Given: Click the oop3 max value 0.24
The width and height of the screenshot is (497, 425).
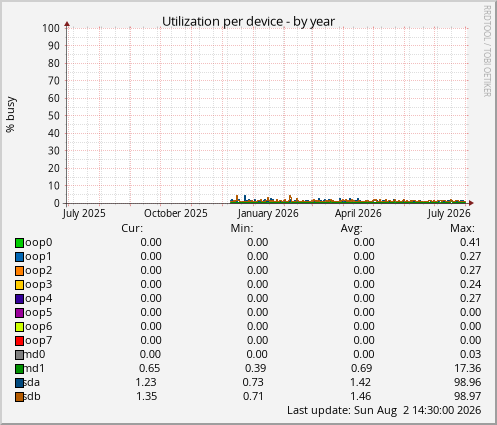Looking at the screenshot, I should click(470, 284).
